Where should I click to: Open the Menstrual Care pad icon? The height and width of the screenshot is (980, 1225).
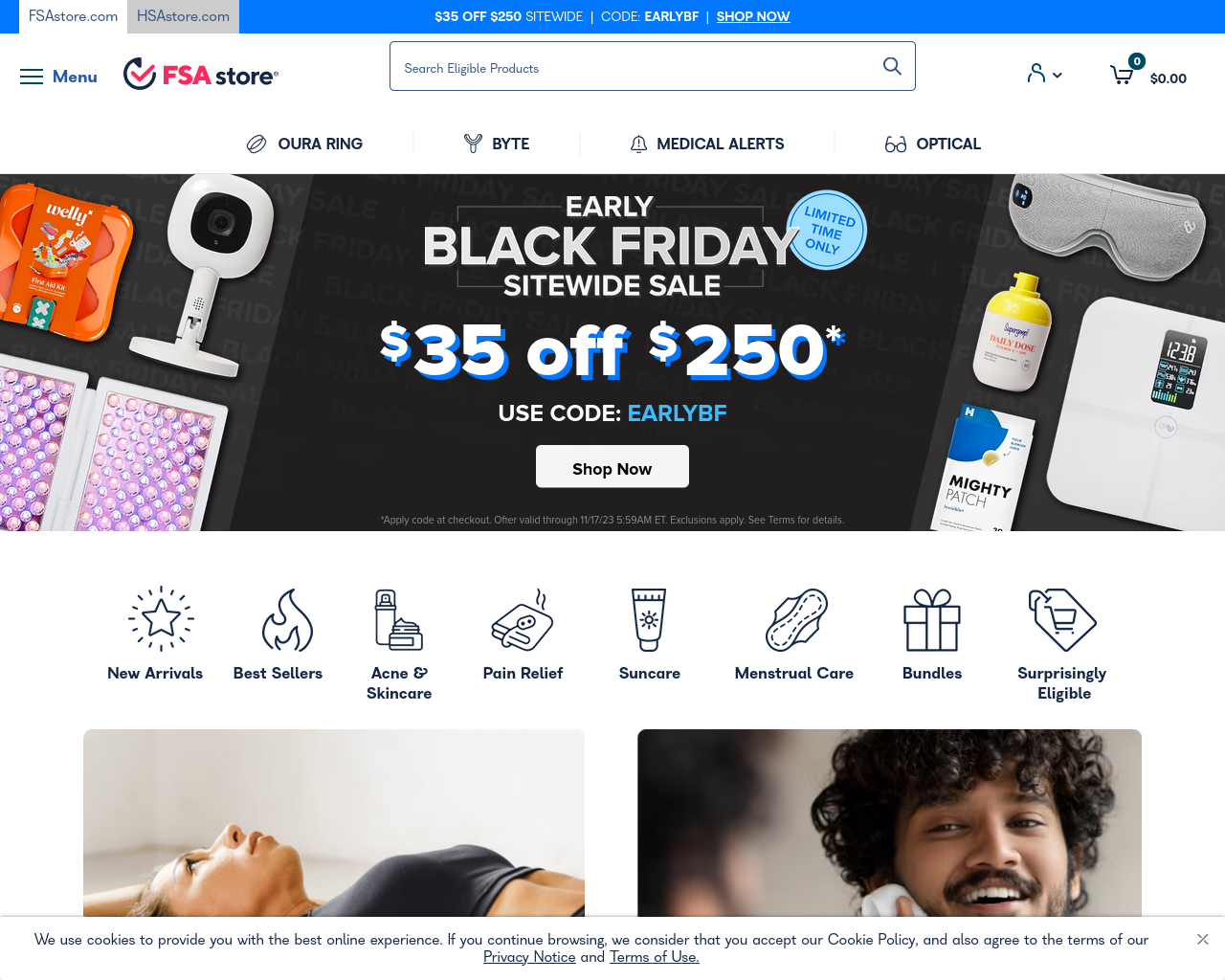tap(796, 619)
